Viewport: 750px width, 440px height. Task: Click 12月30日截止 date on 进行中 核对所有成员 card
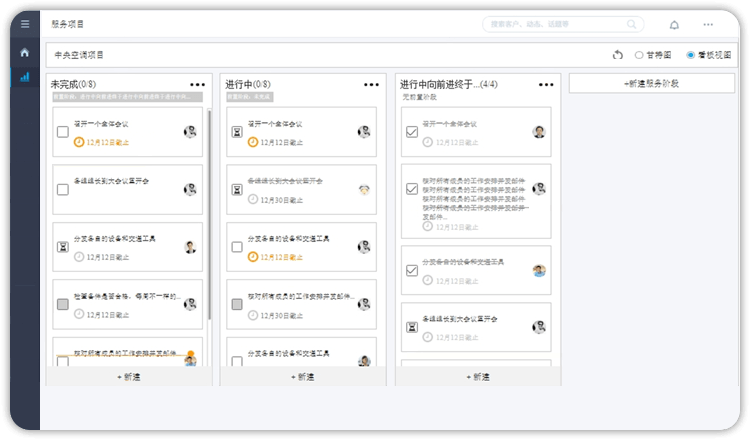point(282,315)
